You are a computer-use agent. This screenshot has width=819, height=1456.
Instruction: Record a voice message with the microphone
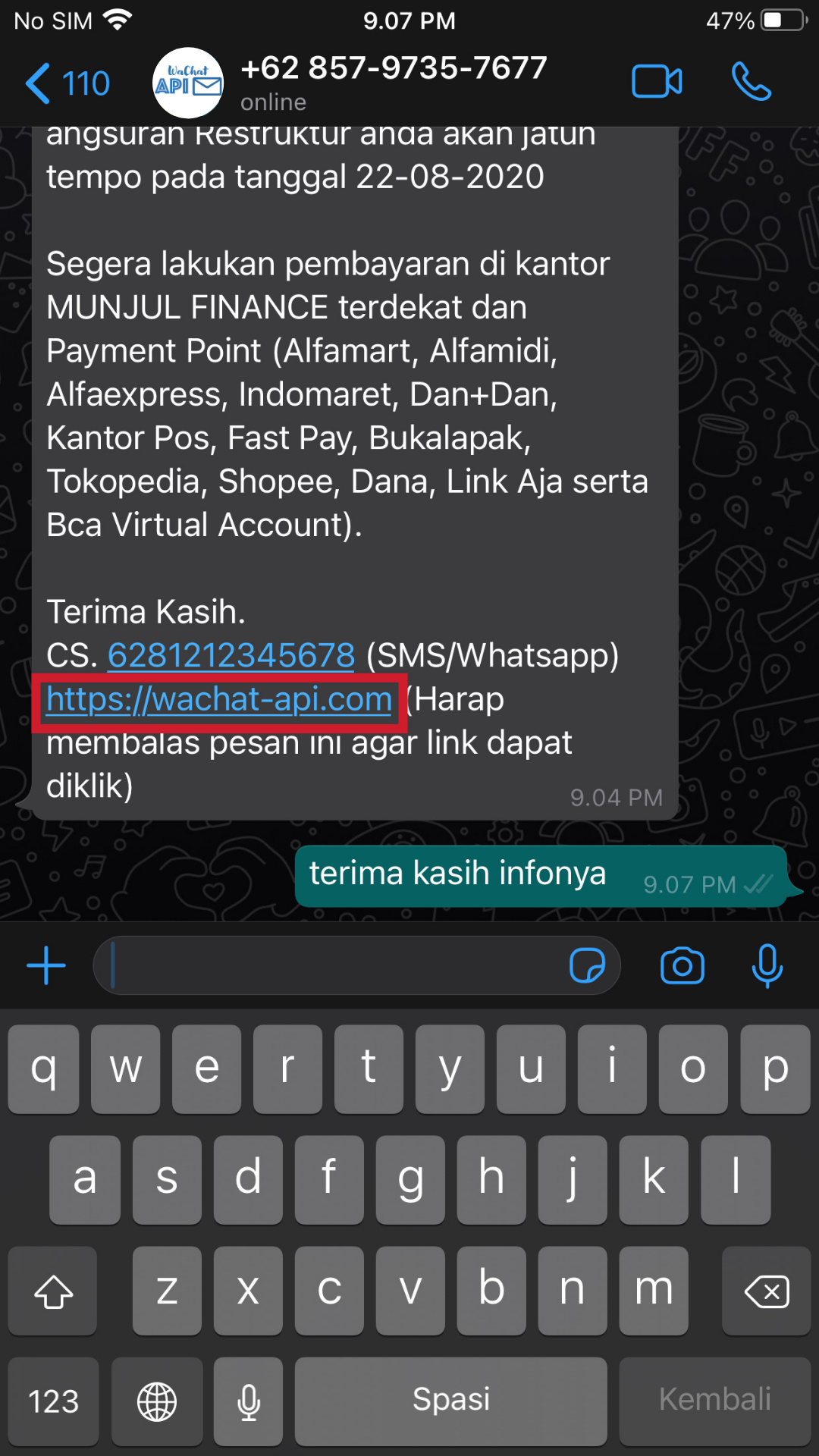[x=767, y=965]
